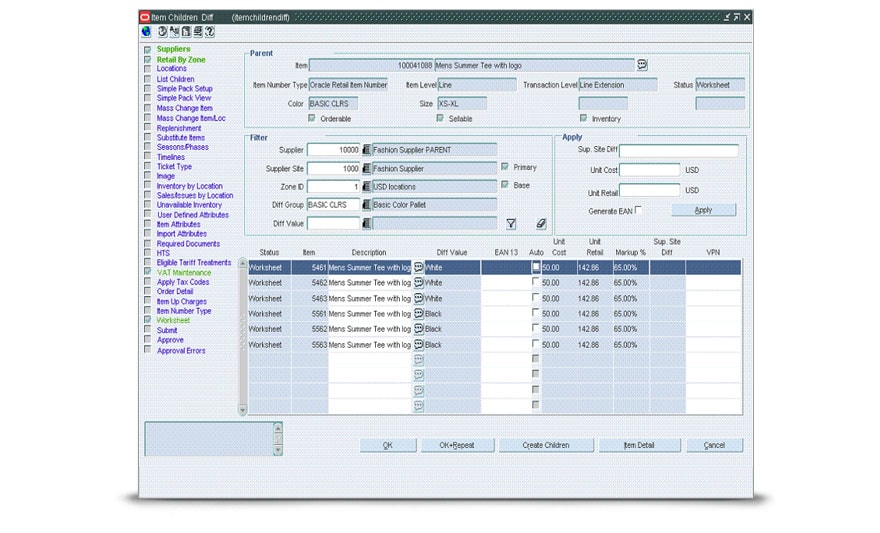Open Approval Errors in the sidebar
880x533 pixels.
click(x=181, y=351)
